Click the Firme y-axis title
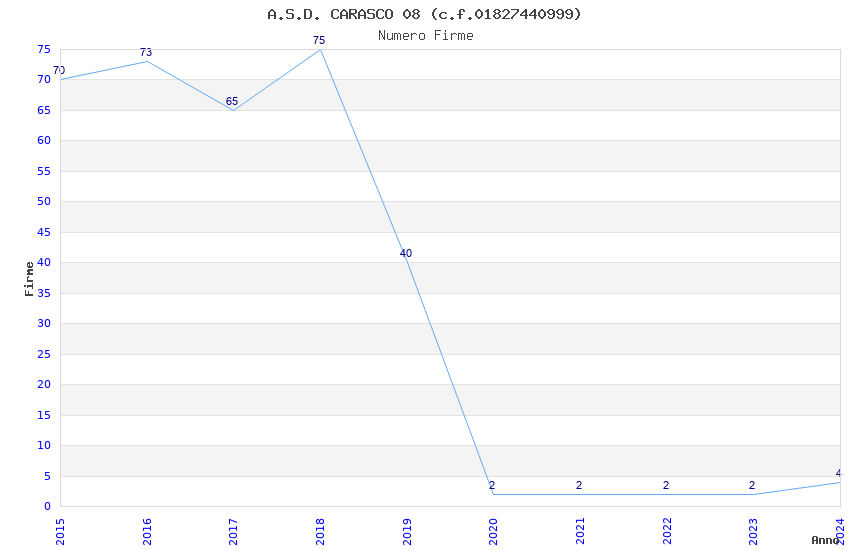The image size is (850, 550). click(29, 279)
